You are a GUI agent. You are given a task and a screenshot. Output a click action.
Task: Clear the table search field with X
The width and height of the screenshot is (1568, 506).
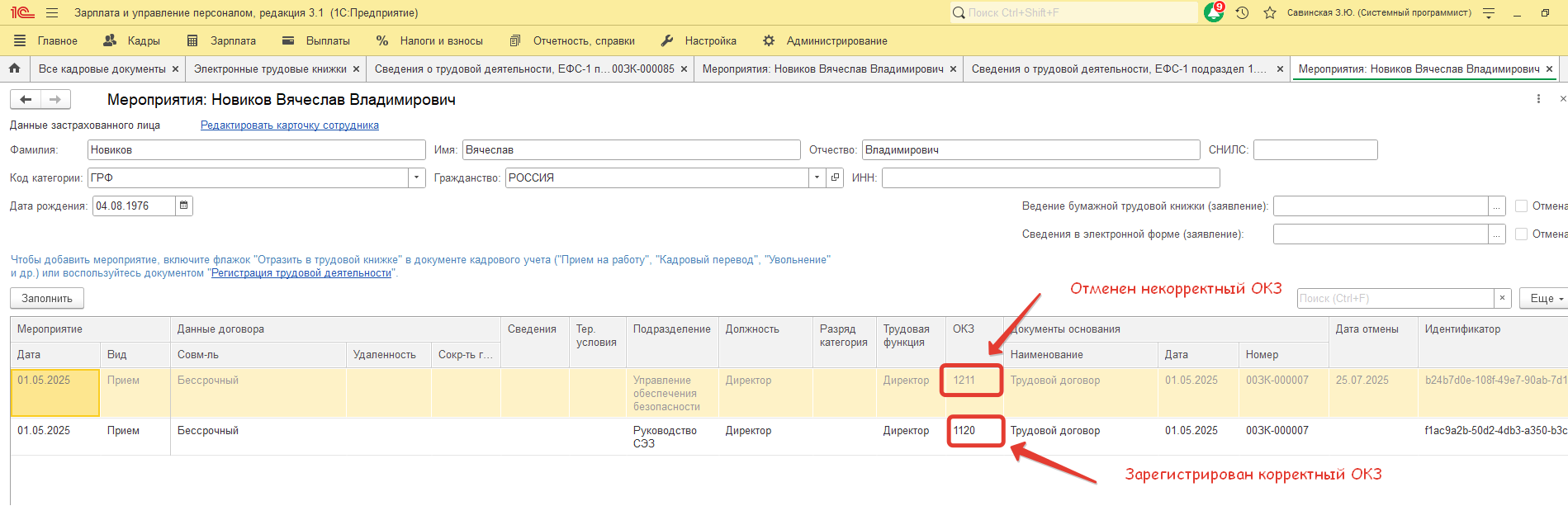pos(1502,299)
